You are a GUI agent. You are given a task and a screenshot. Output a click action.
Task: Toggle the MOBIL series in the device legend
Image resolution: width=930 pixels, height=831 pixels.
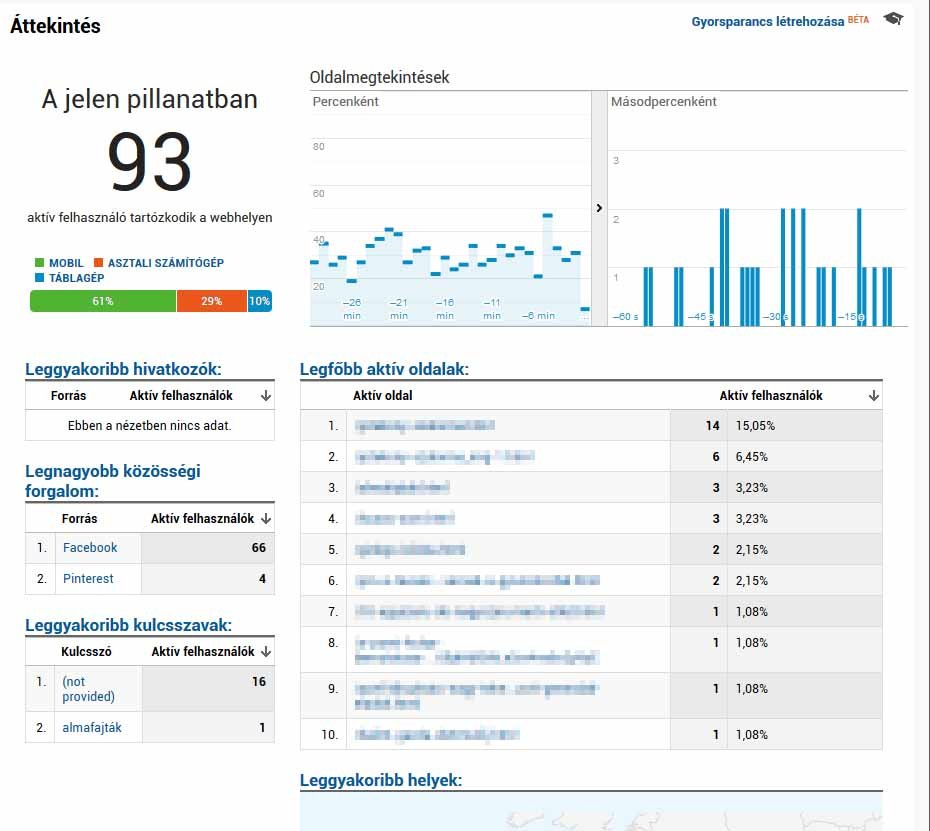point(55,262)
